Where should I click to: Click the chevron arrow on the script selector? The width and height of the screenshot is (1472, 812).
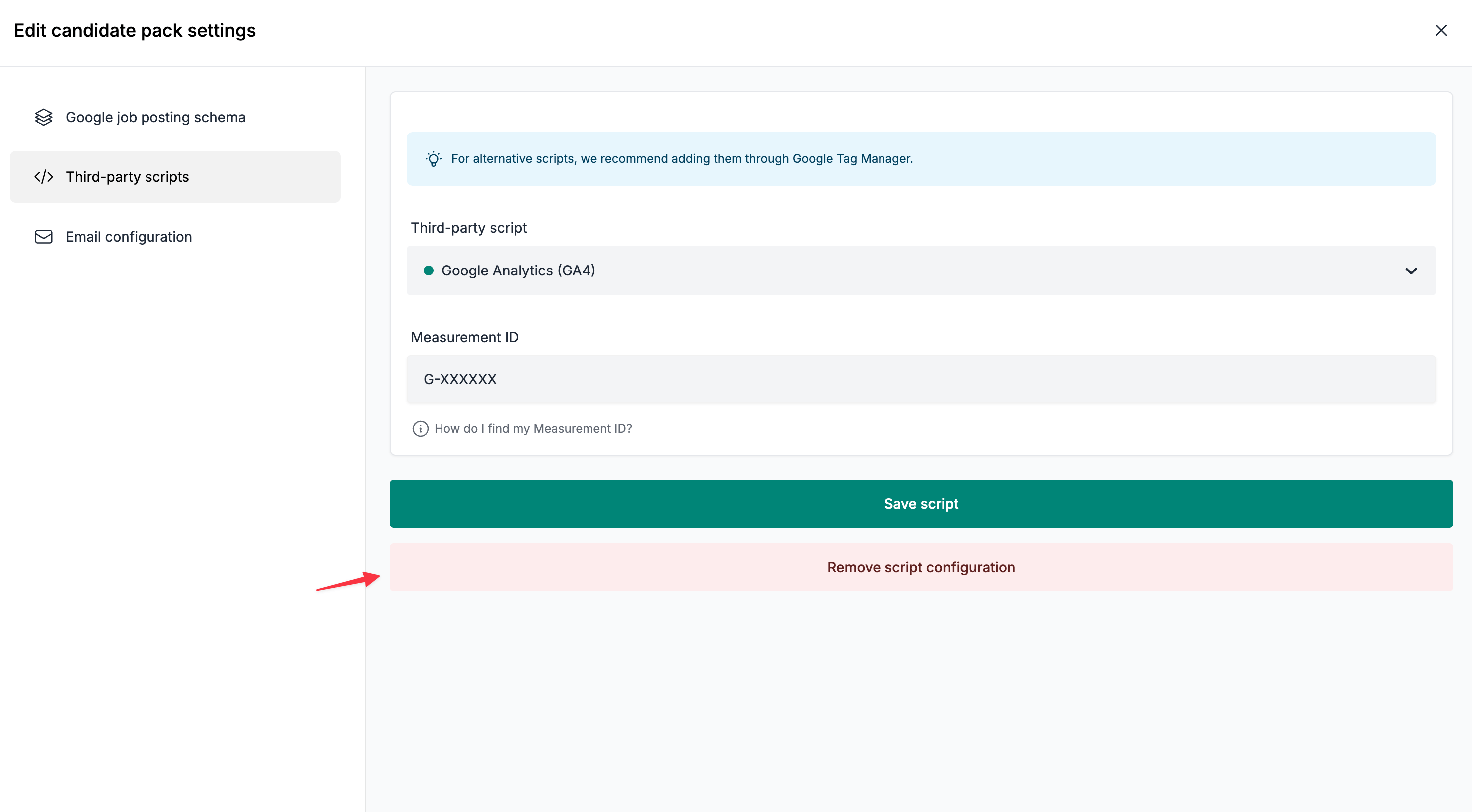pos(1411,271)
